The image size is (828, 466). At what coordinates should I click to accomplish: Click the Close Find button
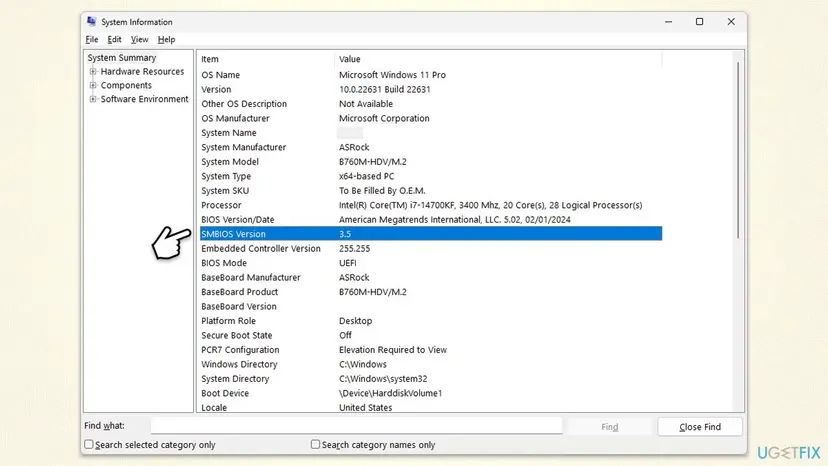pos(700,426)
